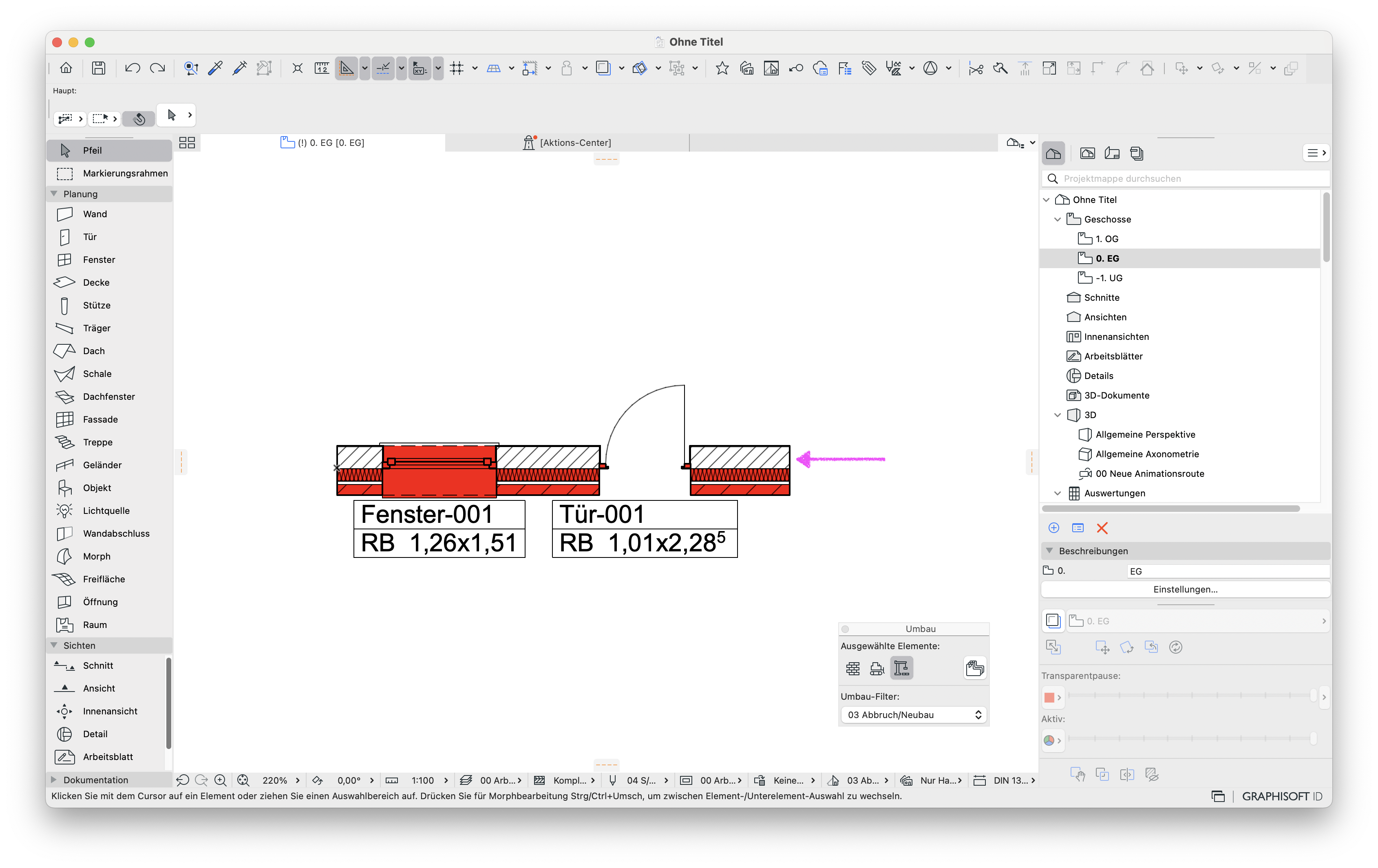Click the Redo arrow icon
This screenshot has width=1378, height=868.
(x=157, y=68)
